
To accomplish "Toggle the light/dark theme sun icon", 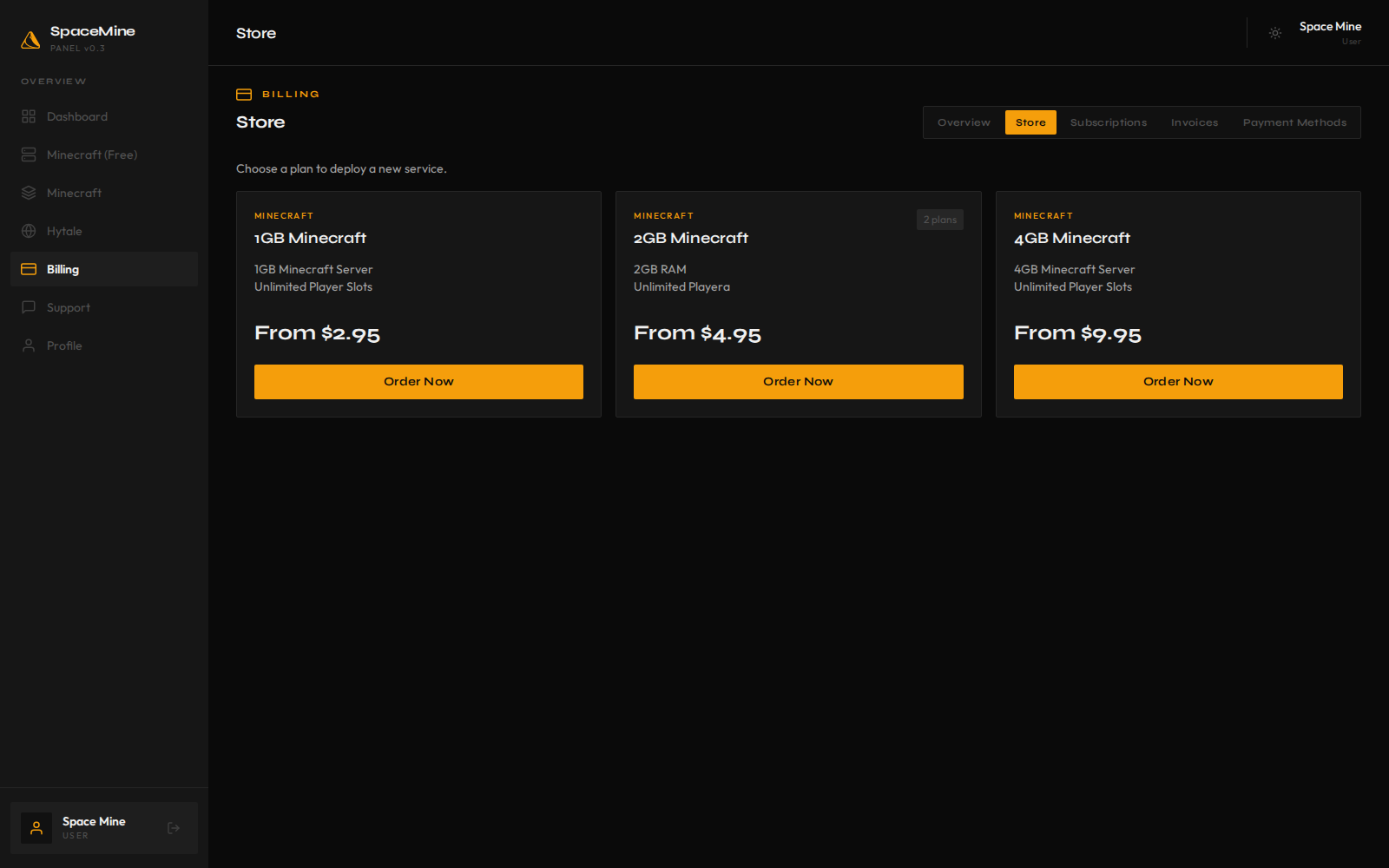I will pyautogui.click(x=1275, y=33).
